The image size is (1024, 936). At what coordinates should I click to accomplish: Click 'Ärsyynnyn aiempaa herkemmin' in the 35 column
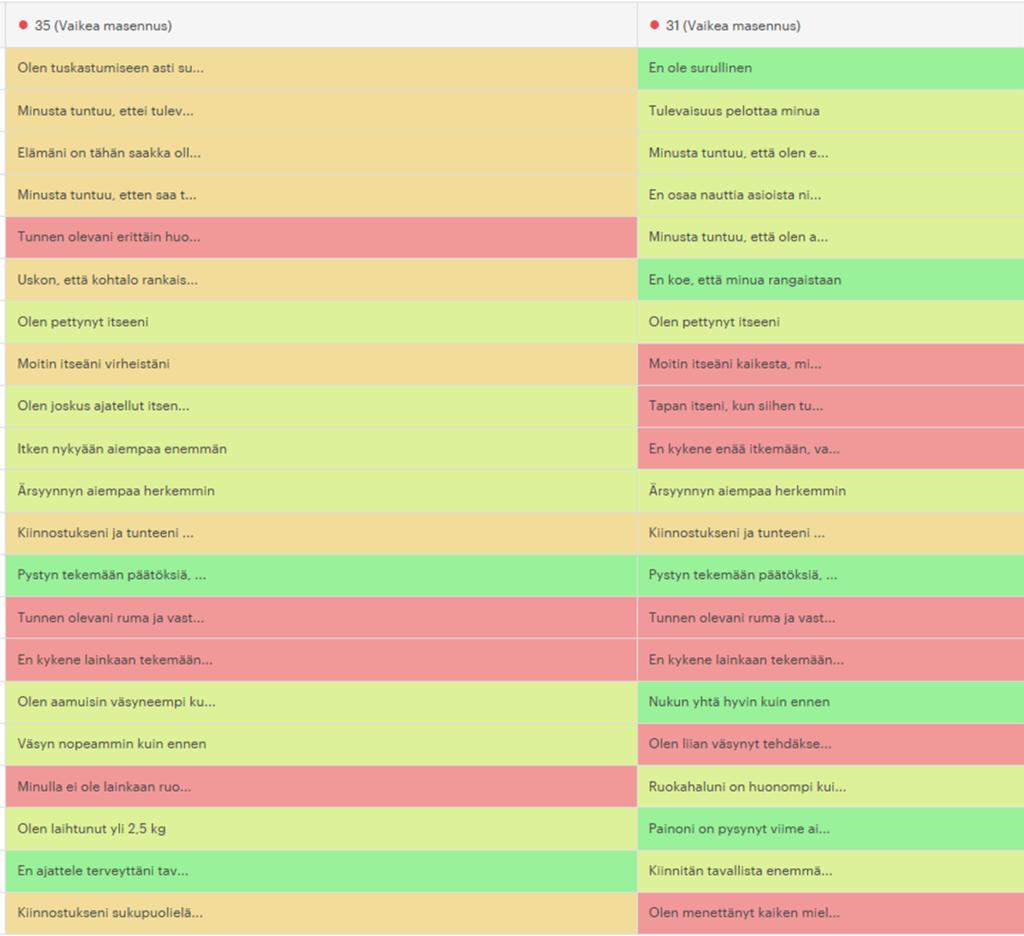point(321,491)
